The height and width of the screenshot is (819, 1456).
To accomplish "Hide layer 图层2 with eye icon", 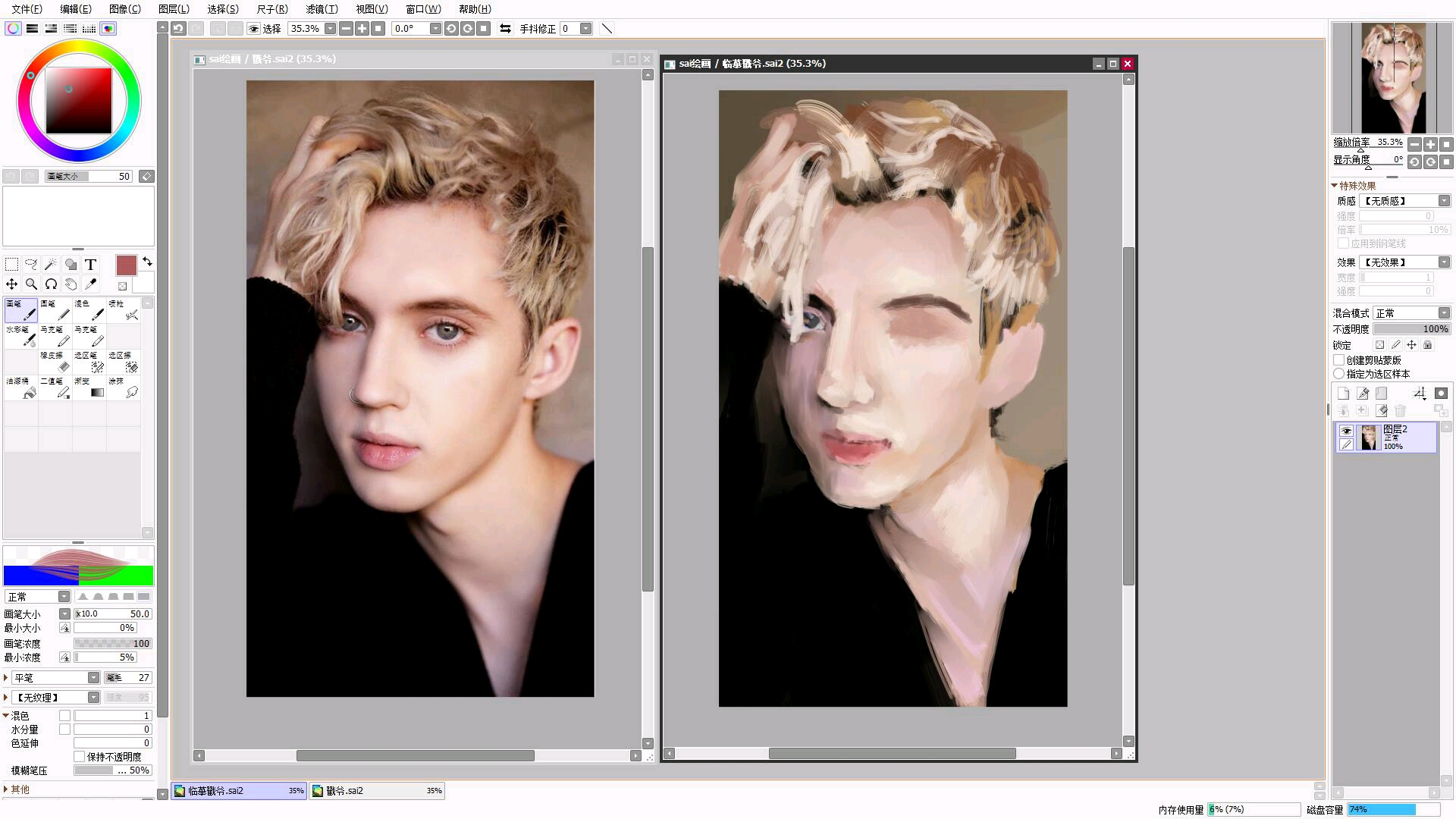I will click(x=1346, y=431).
